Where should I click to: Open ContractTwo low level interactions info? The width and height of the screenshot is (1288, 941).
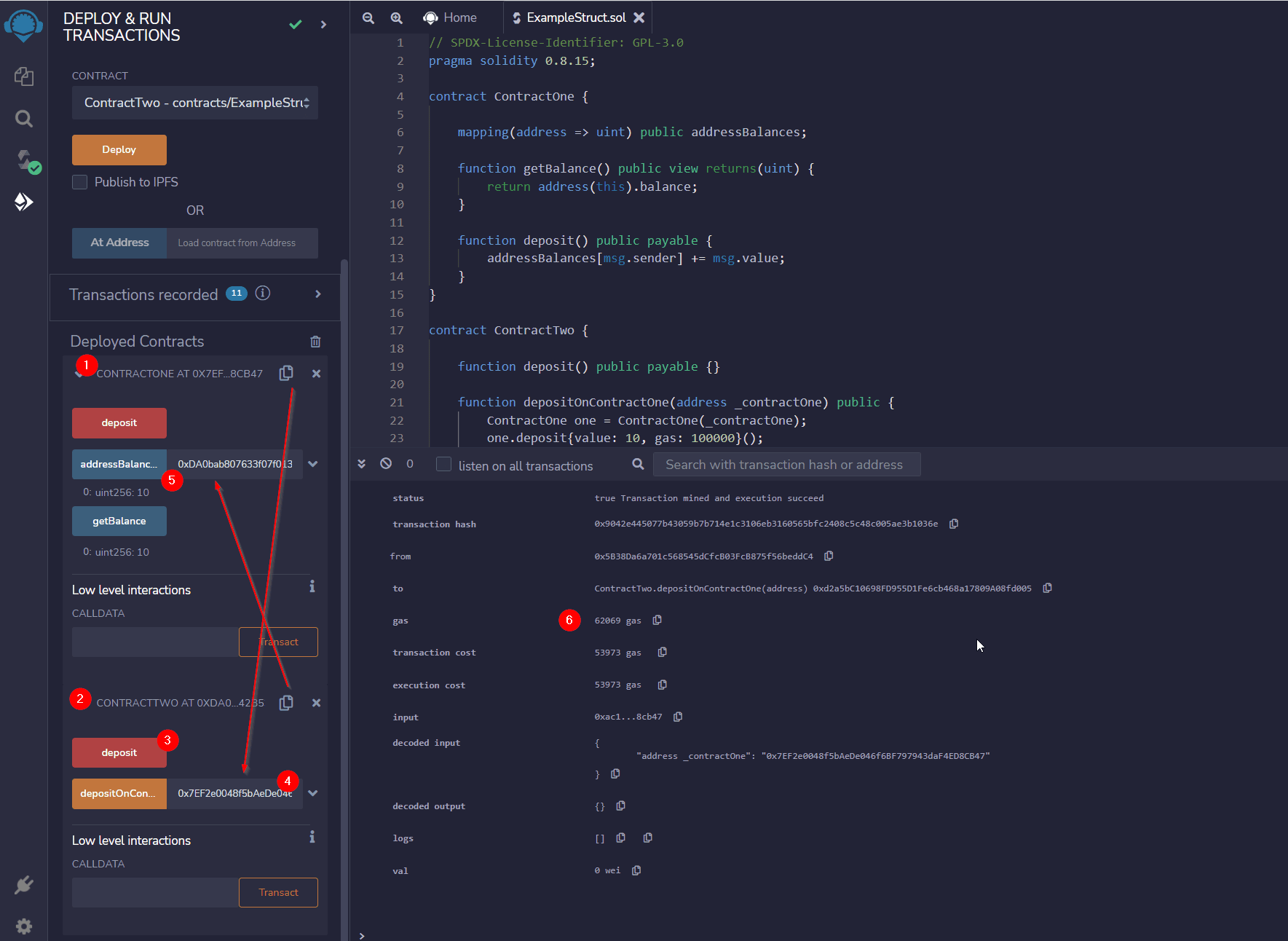tap(312, 837)
